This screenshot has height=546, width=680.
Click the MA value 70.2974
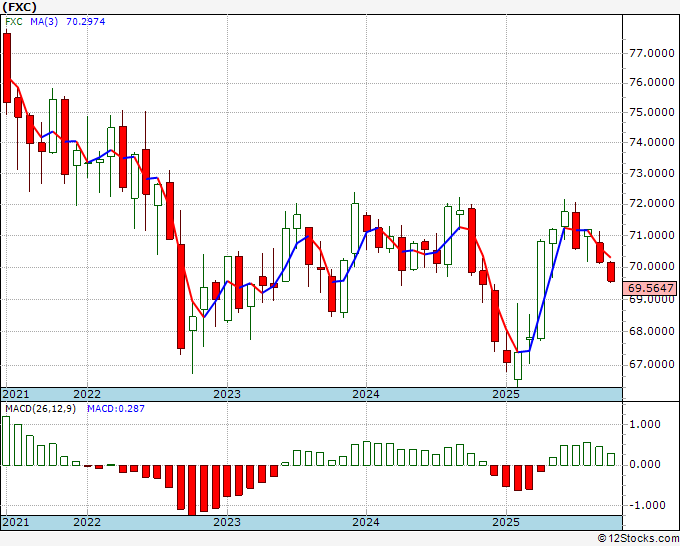pyautogui.click(x=85, y=21)
